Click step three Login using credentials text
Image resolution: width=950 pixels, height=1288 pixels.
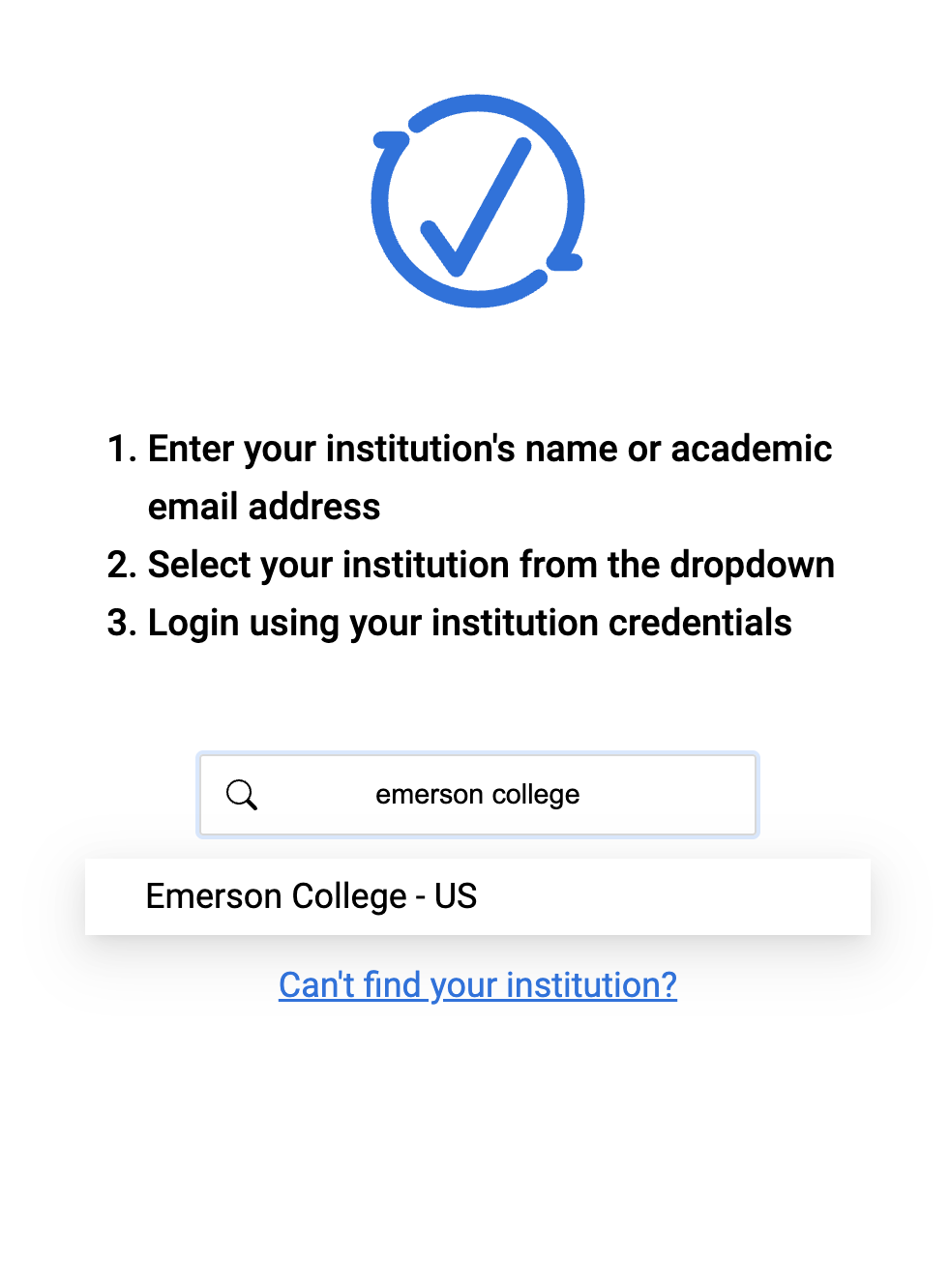pyautogui.click(x=449, y=623)
